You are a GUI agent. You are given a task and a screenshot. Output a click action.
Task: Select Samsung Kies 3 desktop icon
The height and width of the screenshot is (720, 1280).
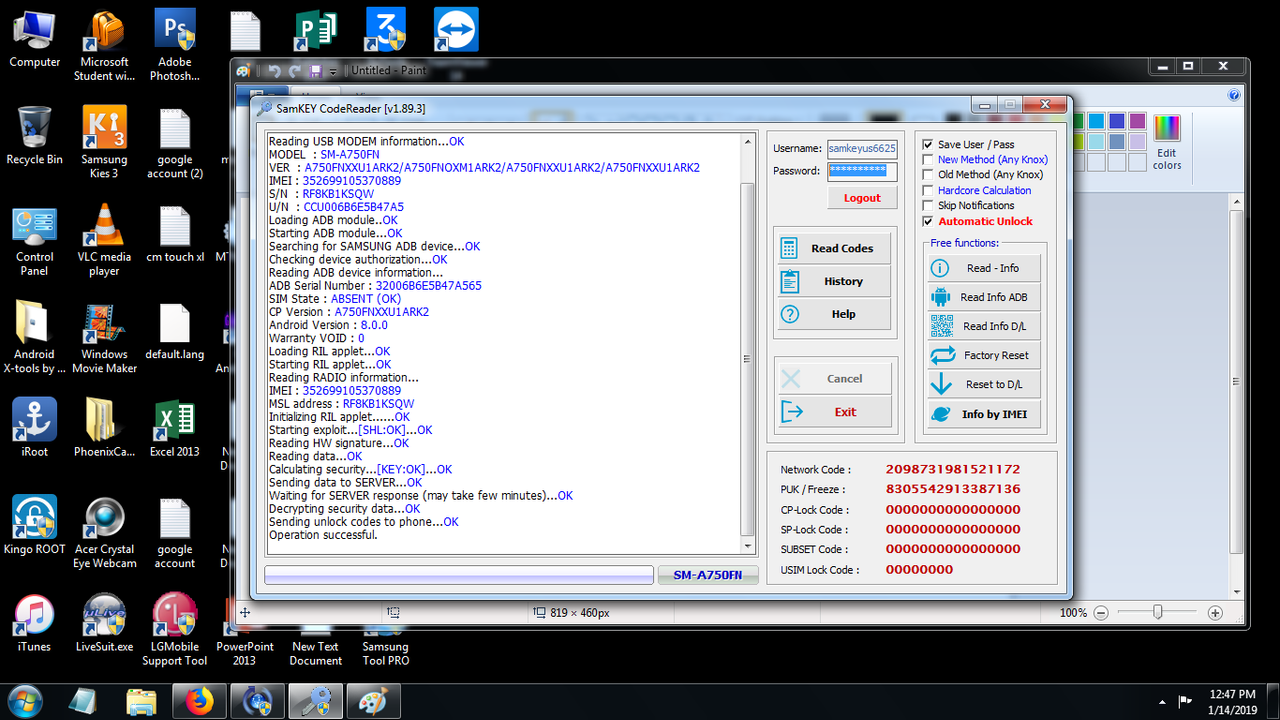click(x=104, y=143)
